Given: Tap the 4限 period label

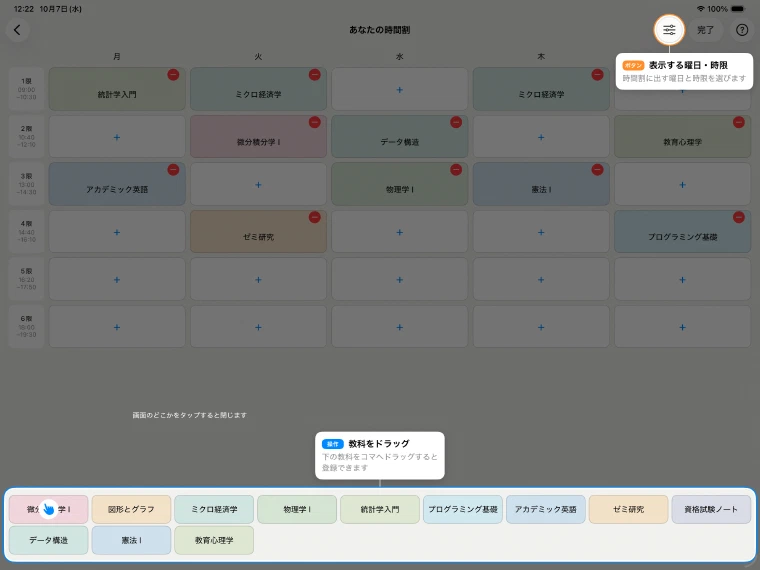Looking at the screenshot, I should click(27, 232).
